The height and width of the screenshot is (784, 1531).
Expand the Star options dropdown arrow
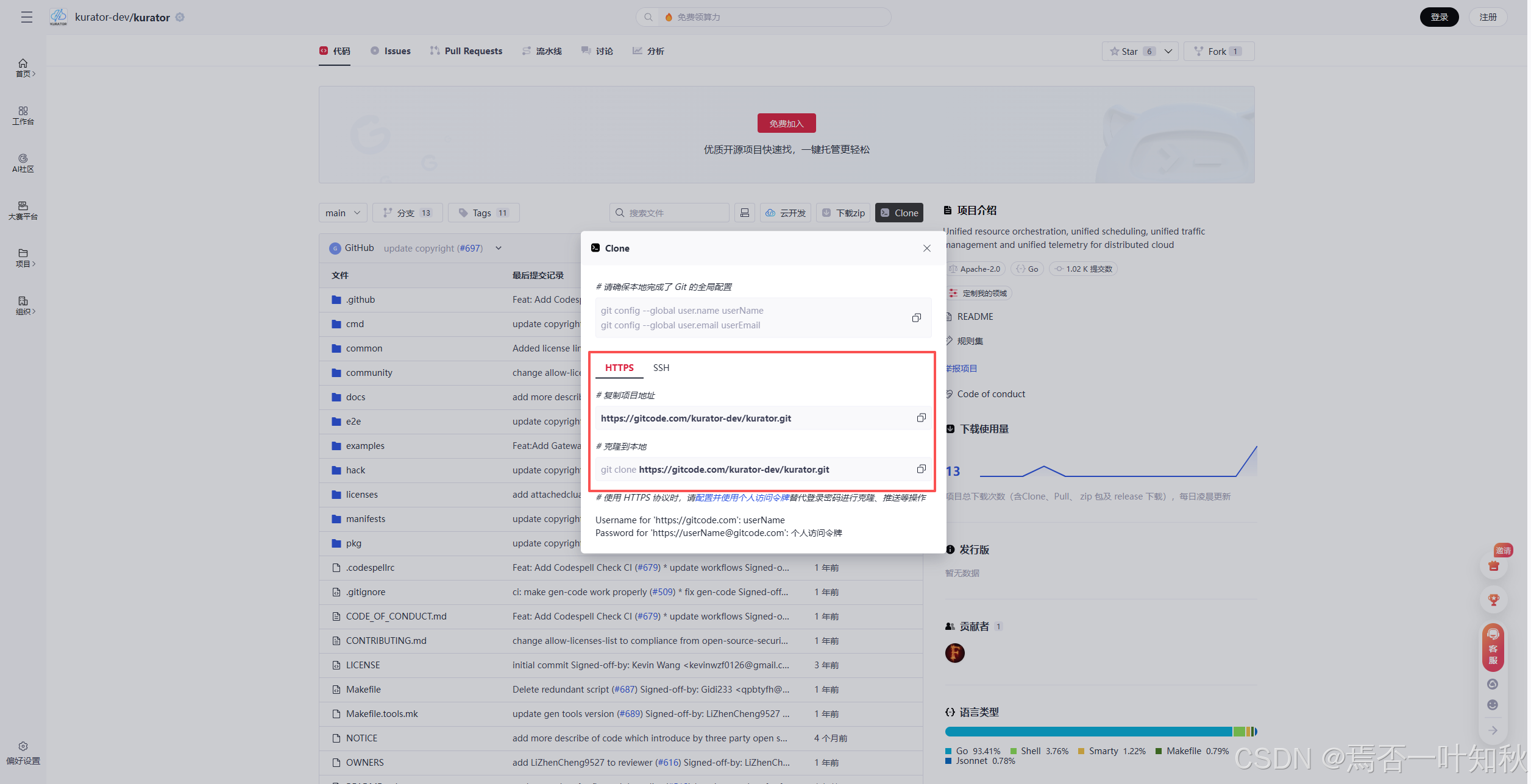coord(1168,51)
